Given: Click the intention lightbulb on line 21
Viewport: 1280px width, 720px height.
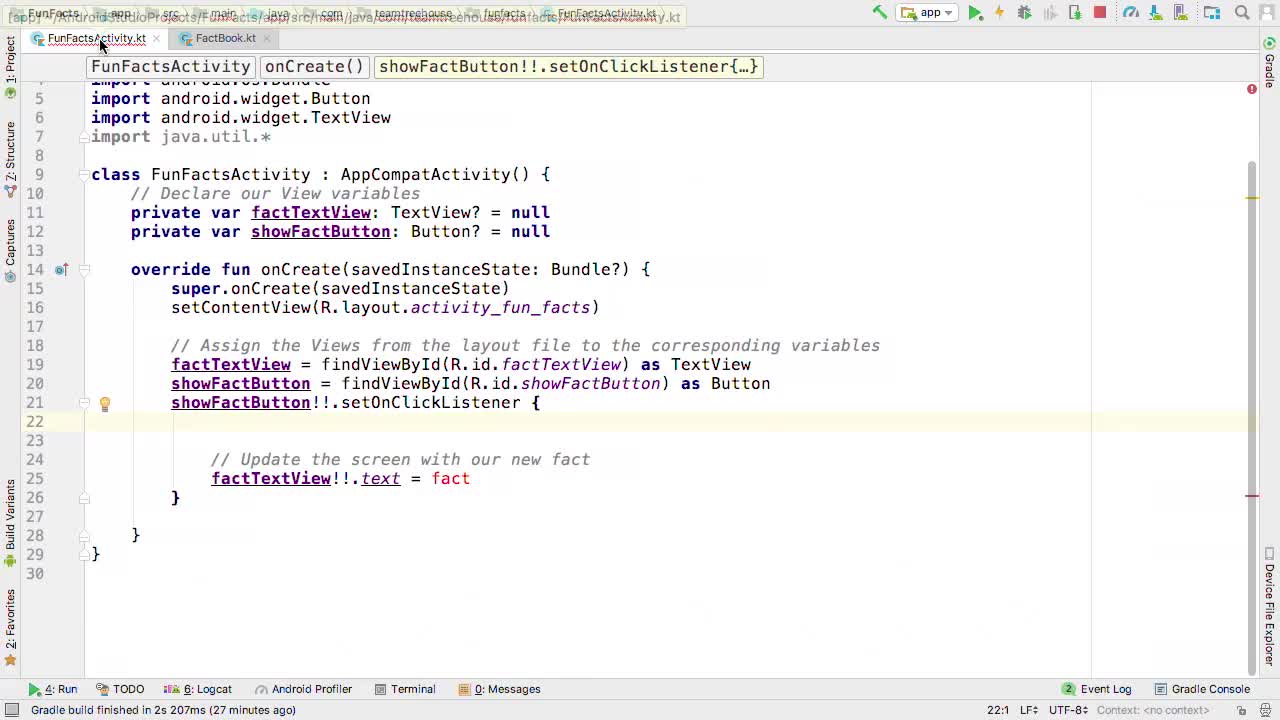Looking at the screenshot, I should pos(105,404).
